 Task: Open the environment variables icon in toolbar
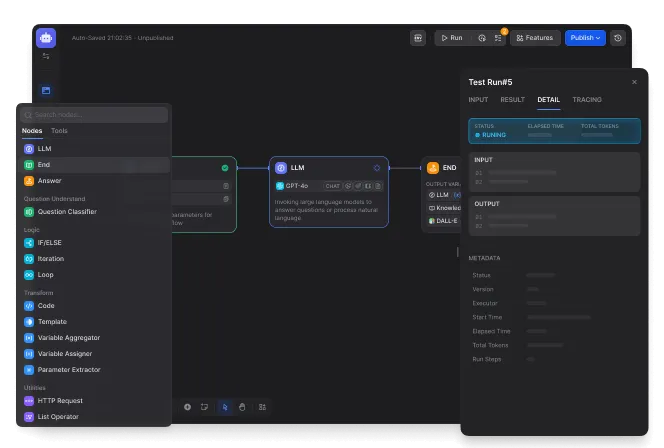click(418, 38)
